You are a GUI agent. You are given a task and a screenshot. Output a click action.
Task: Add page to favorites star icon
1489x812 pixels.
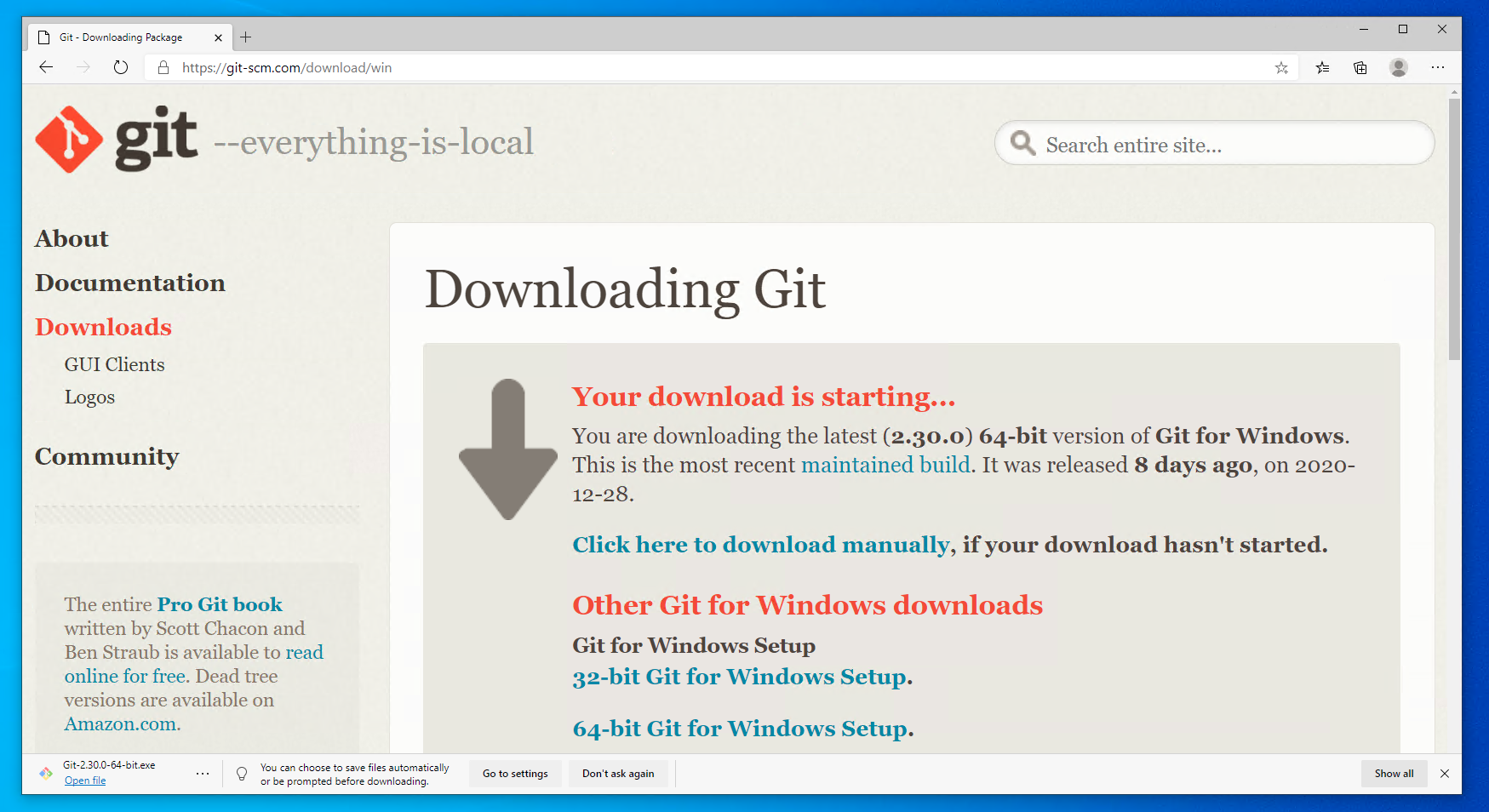(1281, 67)
